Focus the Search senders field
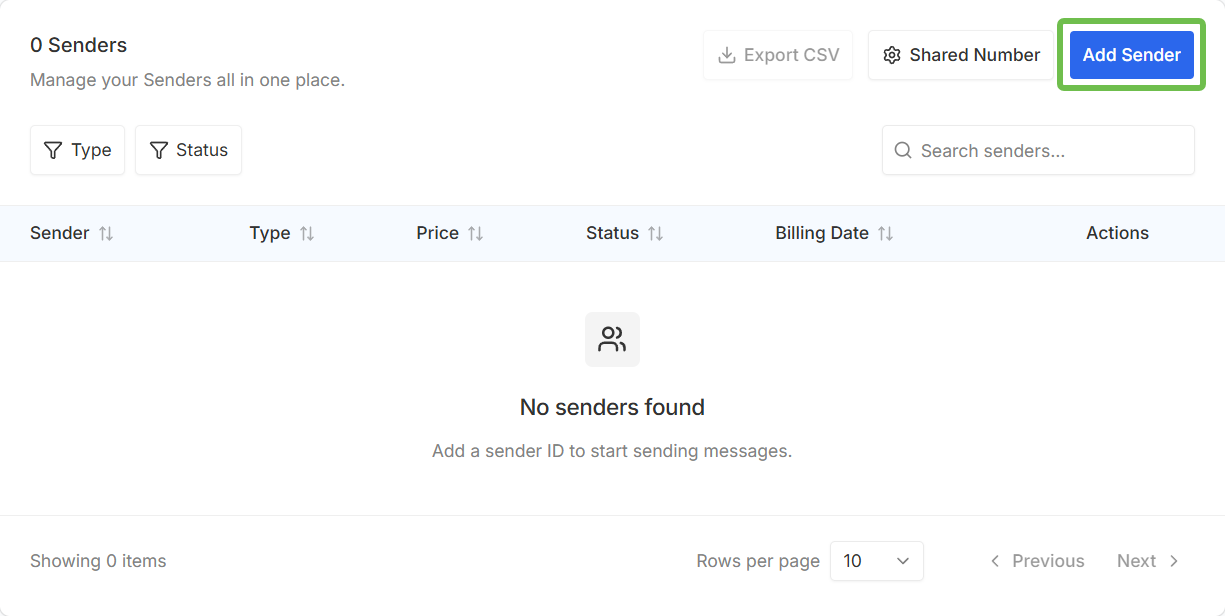Screen dimensions: 1225x616 pos(1038,150)
